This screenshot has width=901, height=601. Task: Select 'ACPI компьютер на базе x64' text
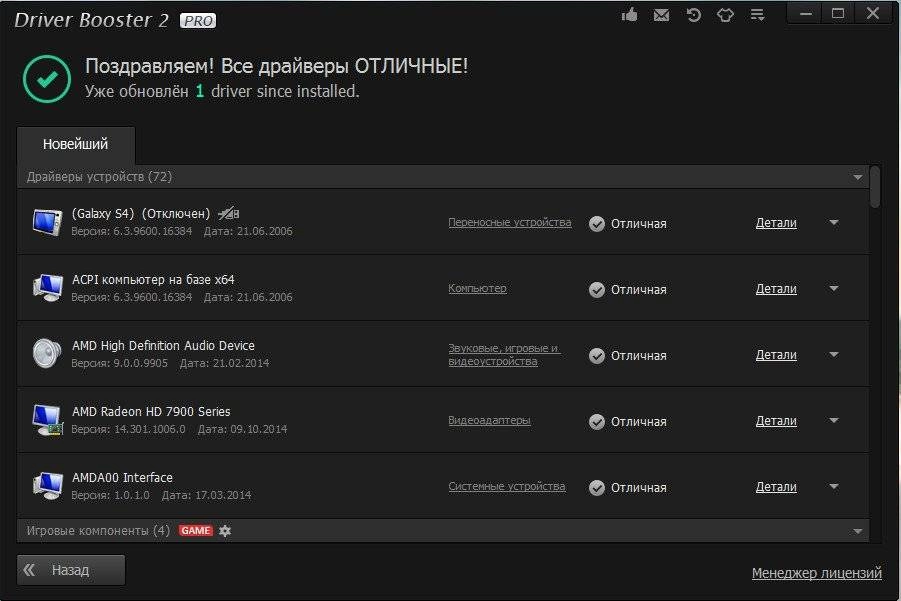(x=153, y=280)
